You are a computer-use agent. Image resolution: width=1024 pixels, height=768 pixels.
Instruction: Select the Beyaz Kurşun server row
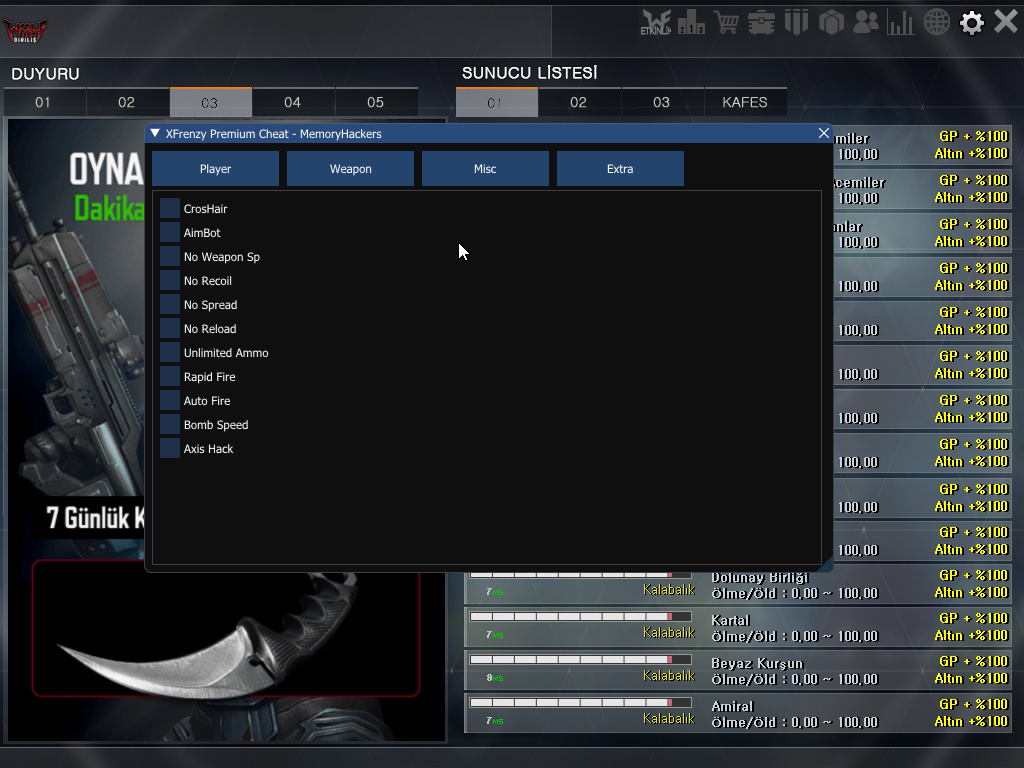click(x=738, y=671)
